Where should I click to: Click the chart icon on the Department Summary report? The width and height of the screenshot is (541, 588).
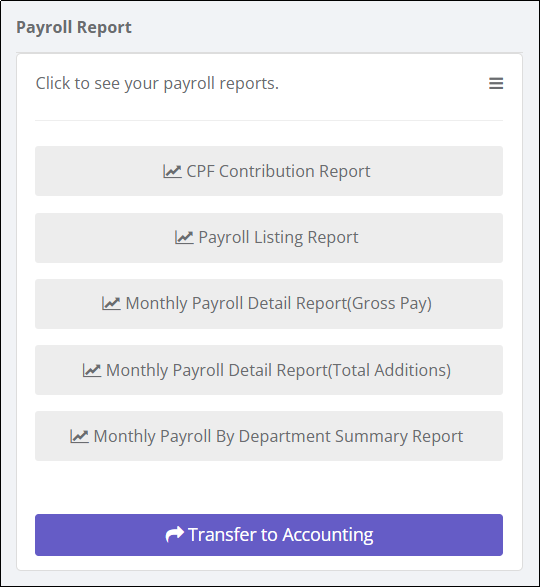point(79,436)
